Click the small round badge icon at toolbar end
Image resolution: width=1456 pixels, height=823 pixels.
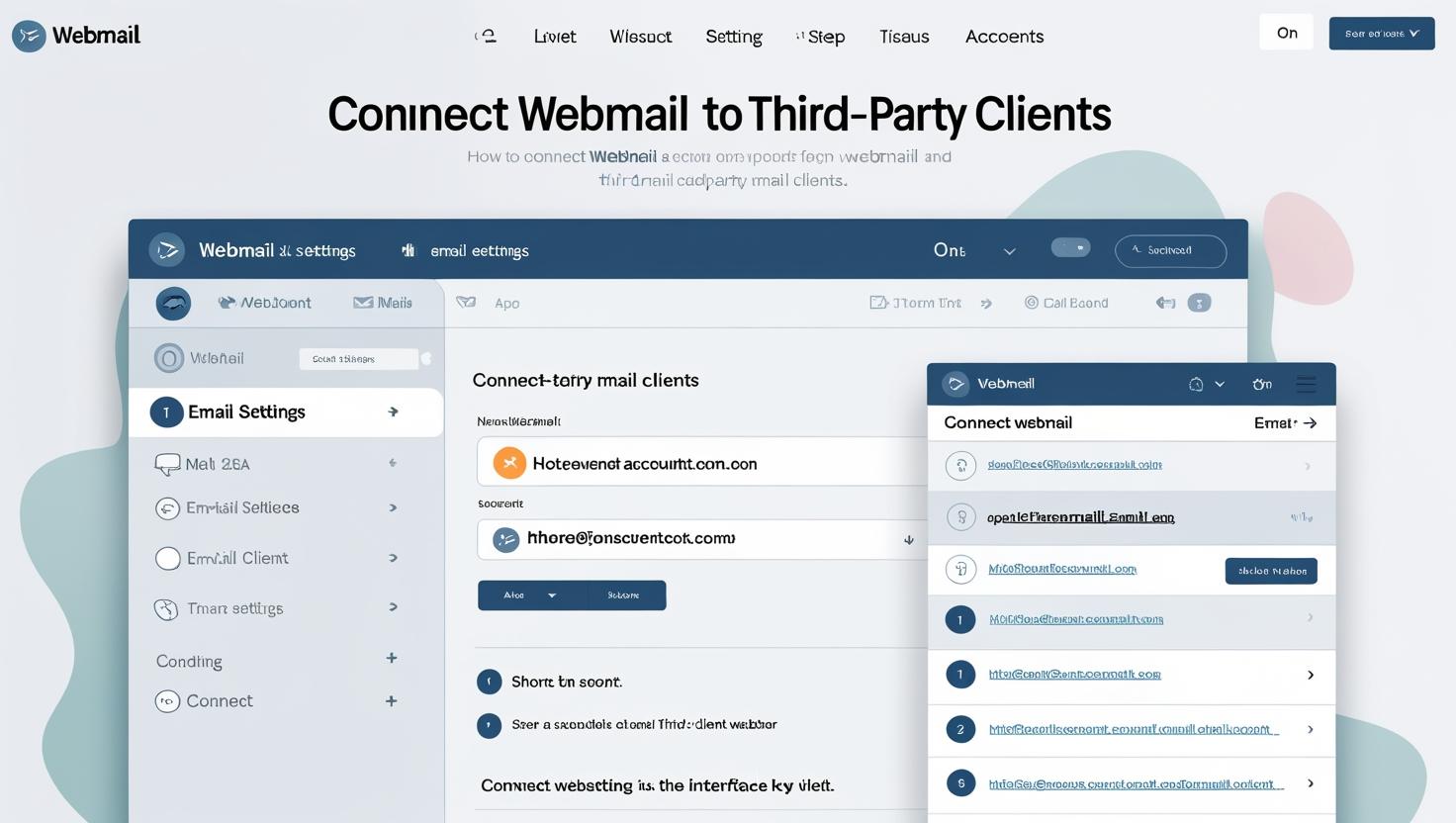[x=1199, y=303]
